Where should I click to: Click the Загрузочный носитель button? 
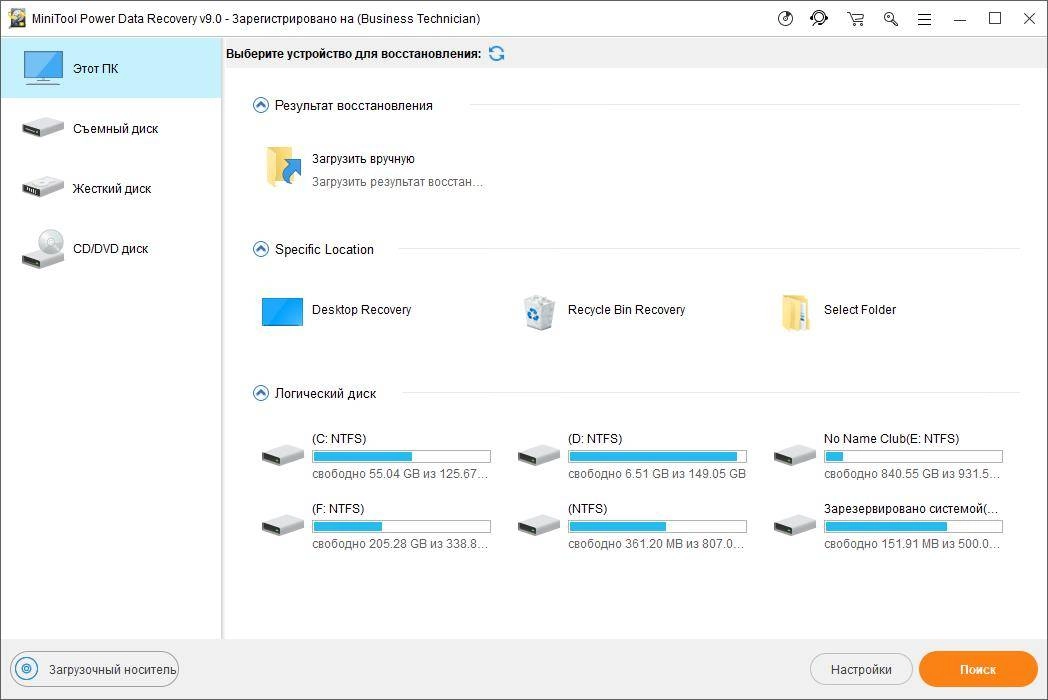(x=94, y=669)
